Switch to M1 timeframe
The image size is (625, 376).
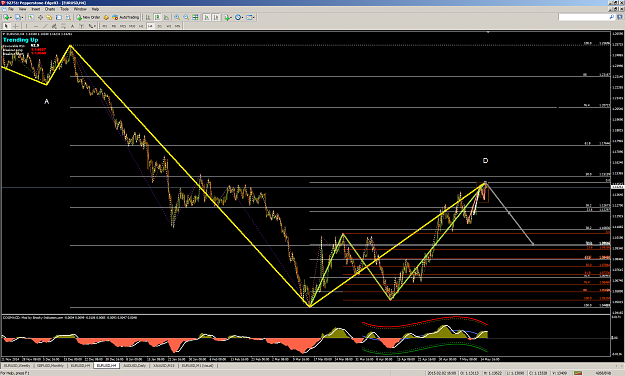coord(104,26)
